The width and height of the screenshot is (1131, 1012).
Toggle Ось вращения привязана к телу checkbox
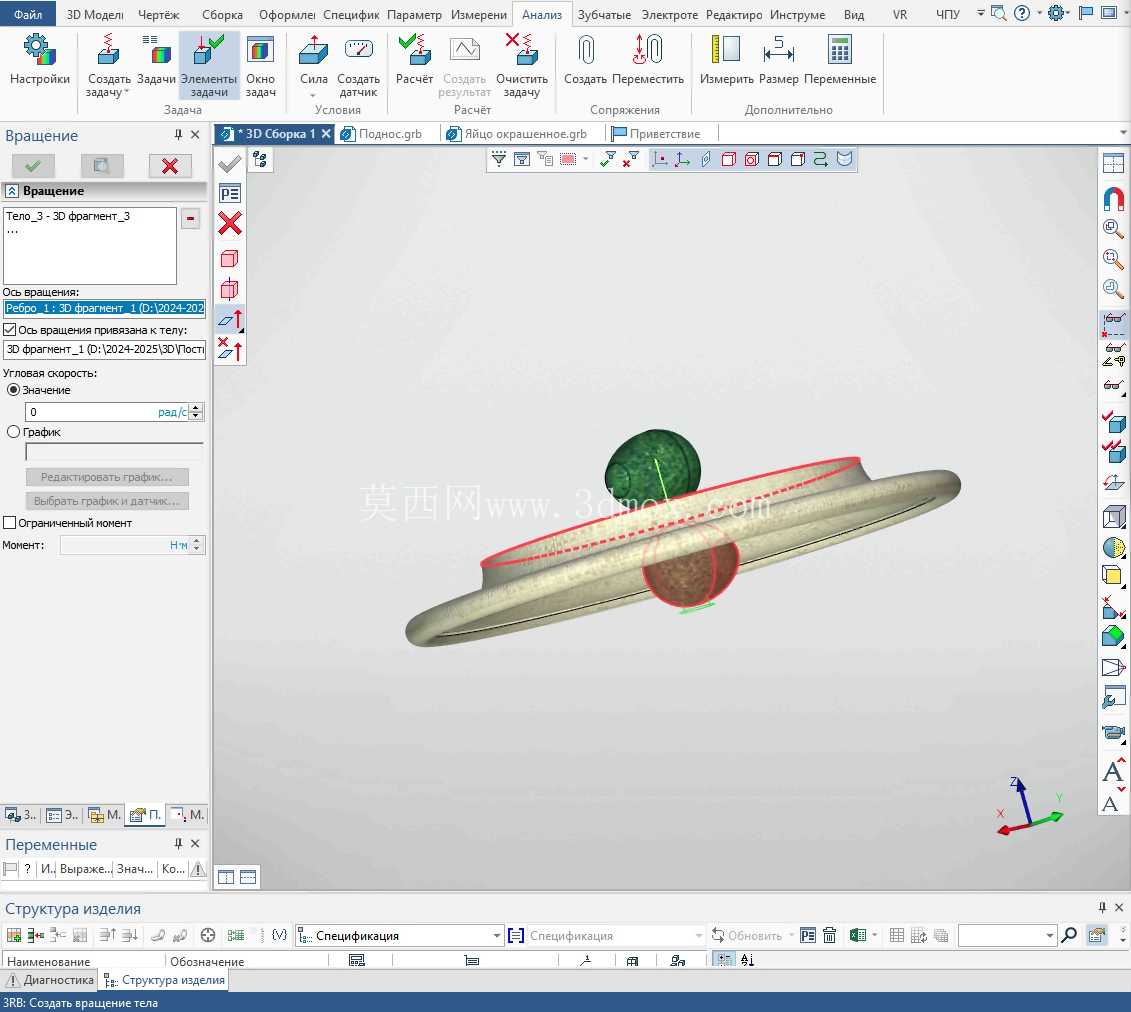pos(9,330)
